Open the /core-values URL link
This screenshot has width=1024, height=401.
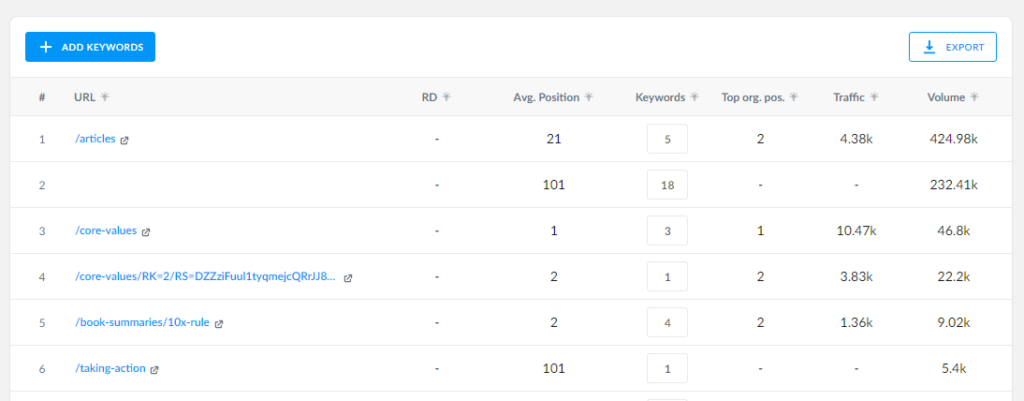pos(106,231)
